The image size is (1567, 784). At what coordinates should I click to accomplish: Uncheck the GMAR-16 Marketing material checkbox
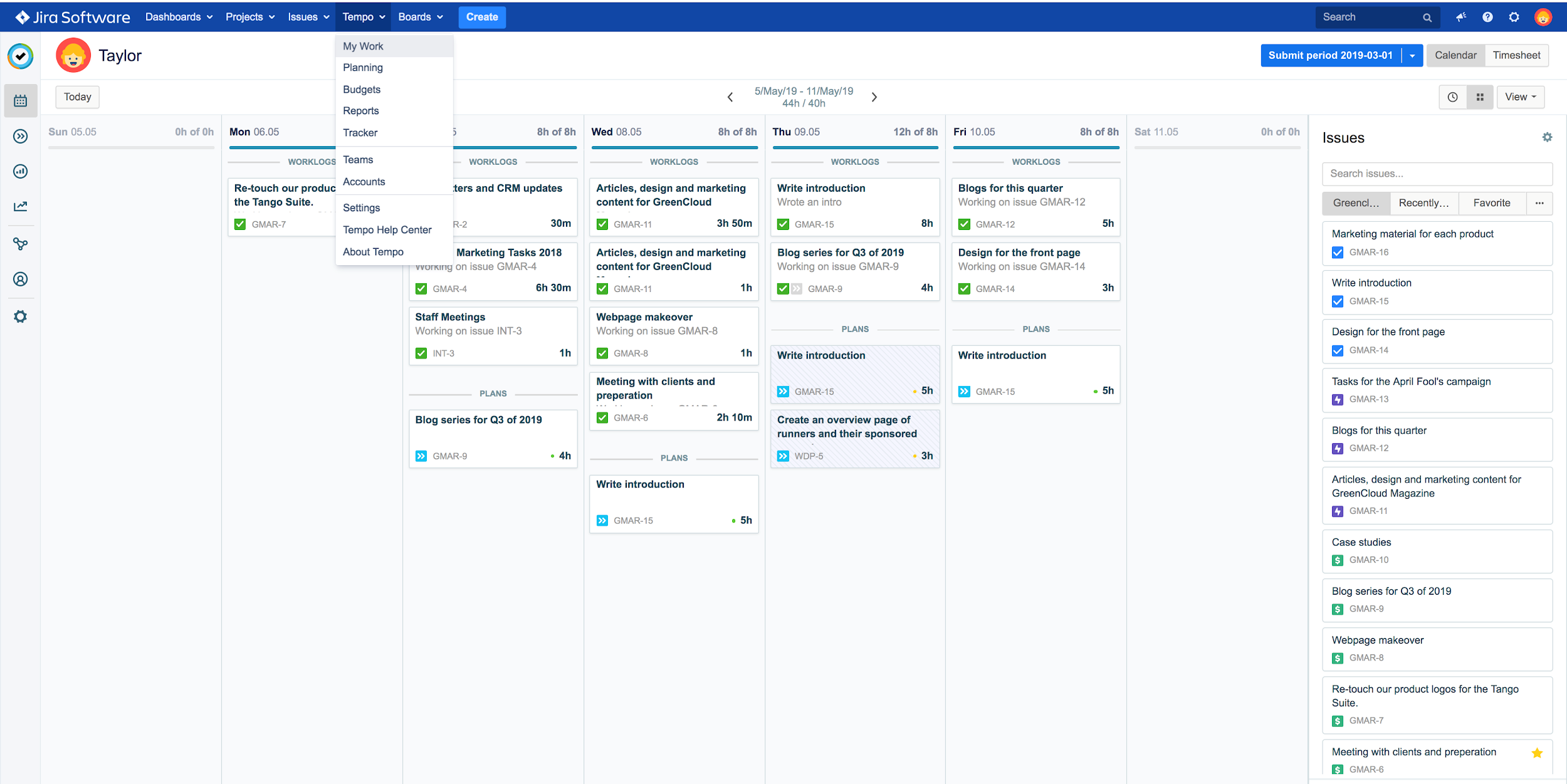tap(1338, 253)
